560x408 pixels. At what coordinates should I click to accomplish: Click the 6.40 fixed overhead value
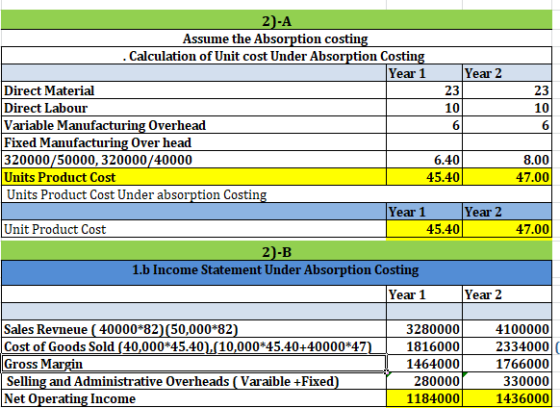pyautogui.click(x=424, y=159)
